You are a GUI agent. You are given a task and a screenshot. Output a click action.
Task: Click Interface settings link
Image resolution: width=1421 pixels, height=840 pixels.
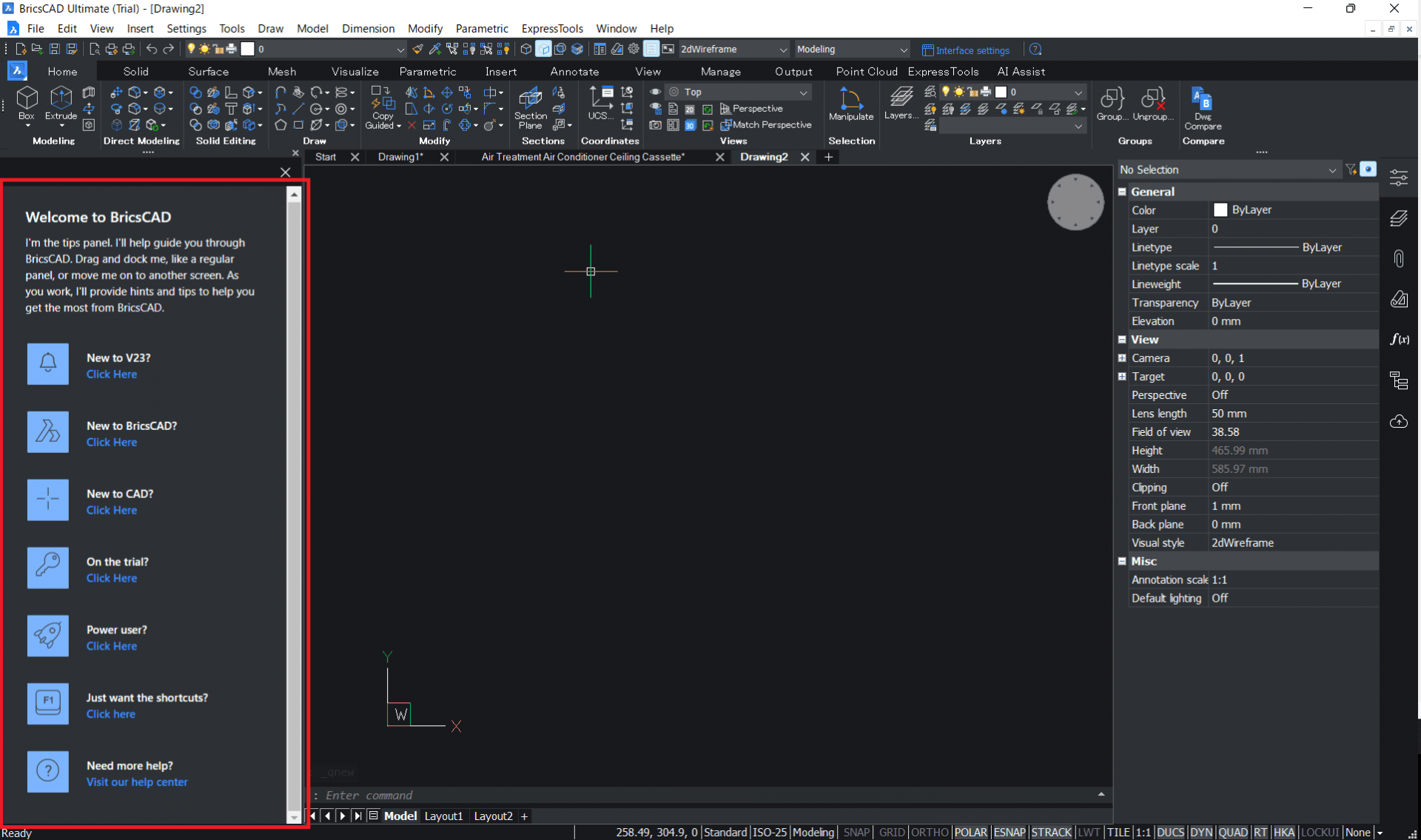click(x=966, y=50)
